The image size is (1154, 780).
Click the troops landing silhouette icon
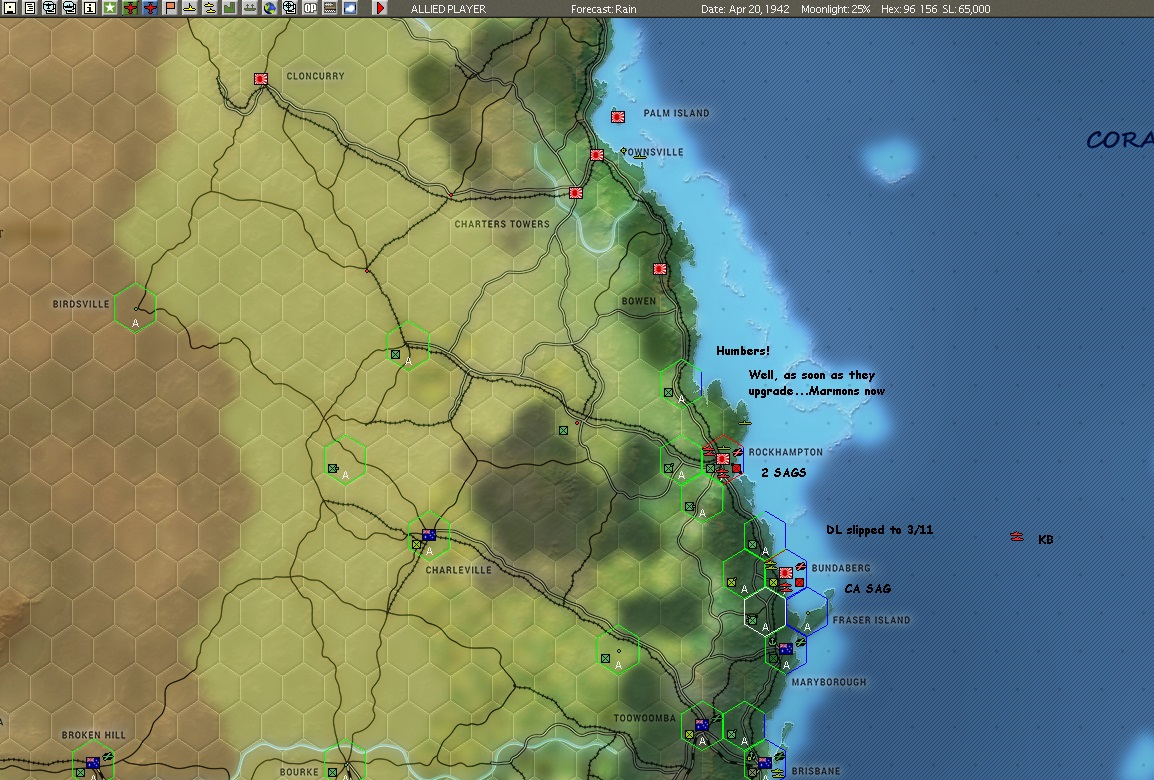point(249,8)
